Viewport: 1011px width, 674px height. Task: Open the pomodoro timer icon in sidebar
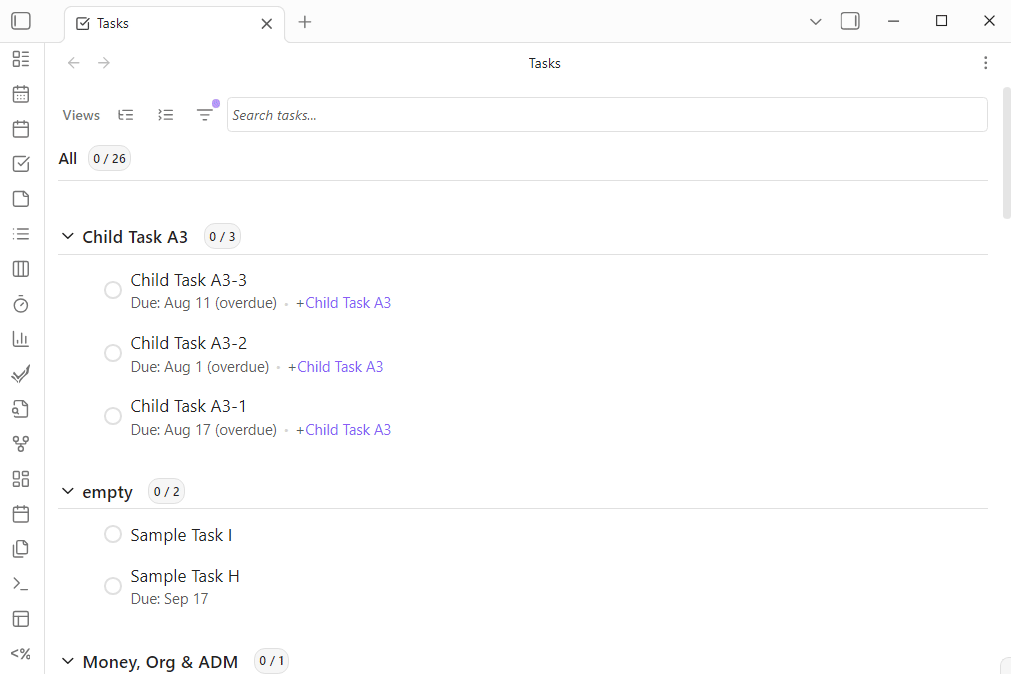pos(21,303)
